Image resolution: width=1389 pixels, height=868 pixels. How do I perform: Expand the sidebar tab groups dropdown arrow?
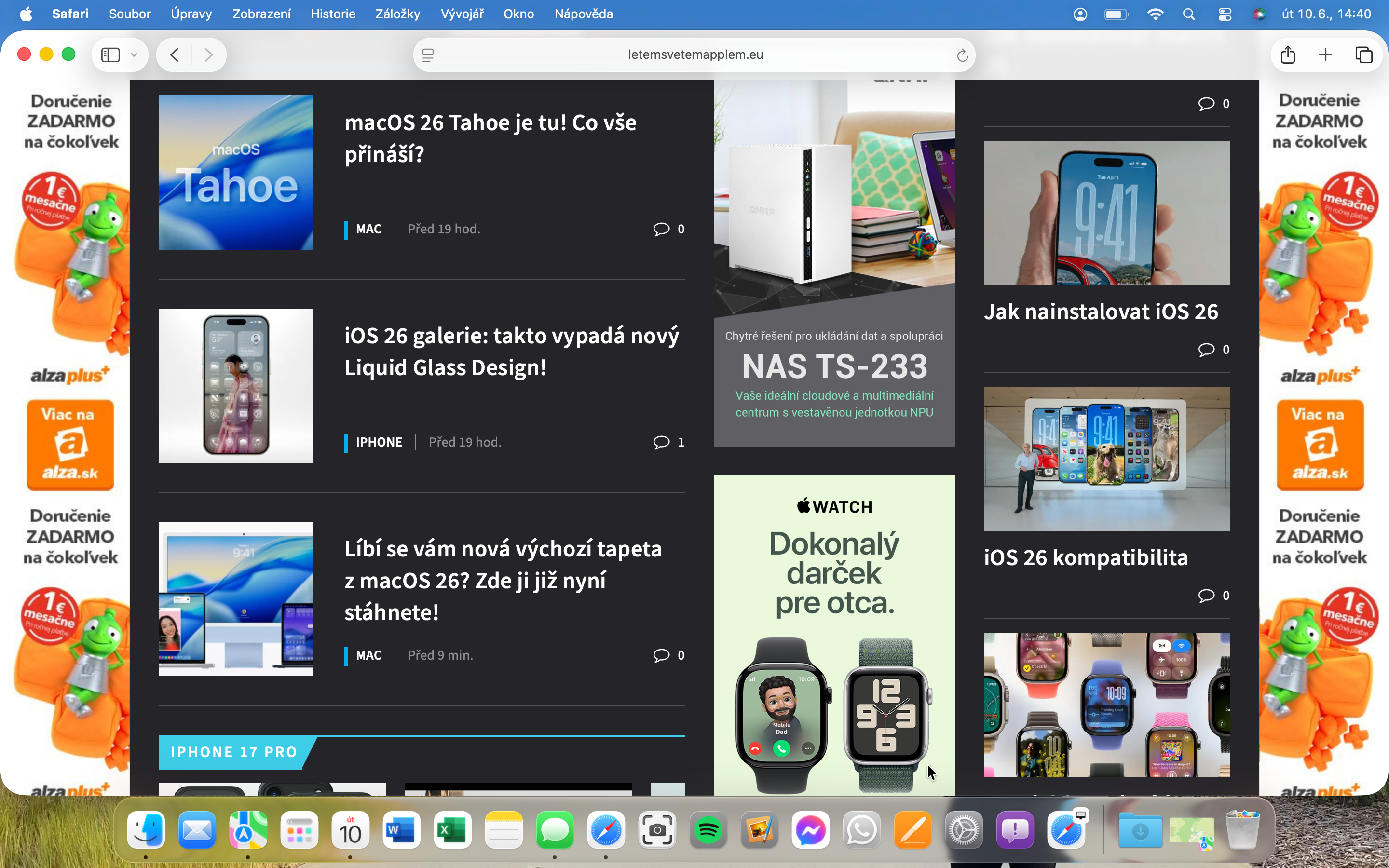coord(134,54)
